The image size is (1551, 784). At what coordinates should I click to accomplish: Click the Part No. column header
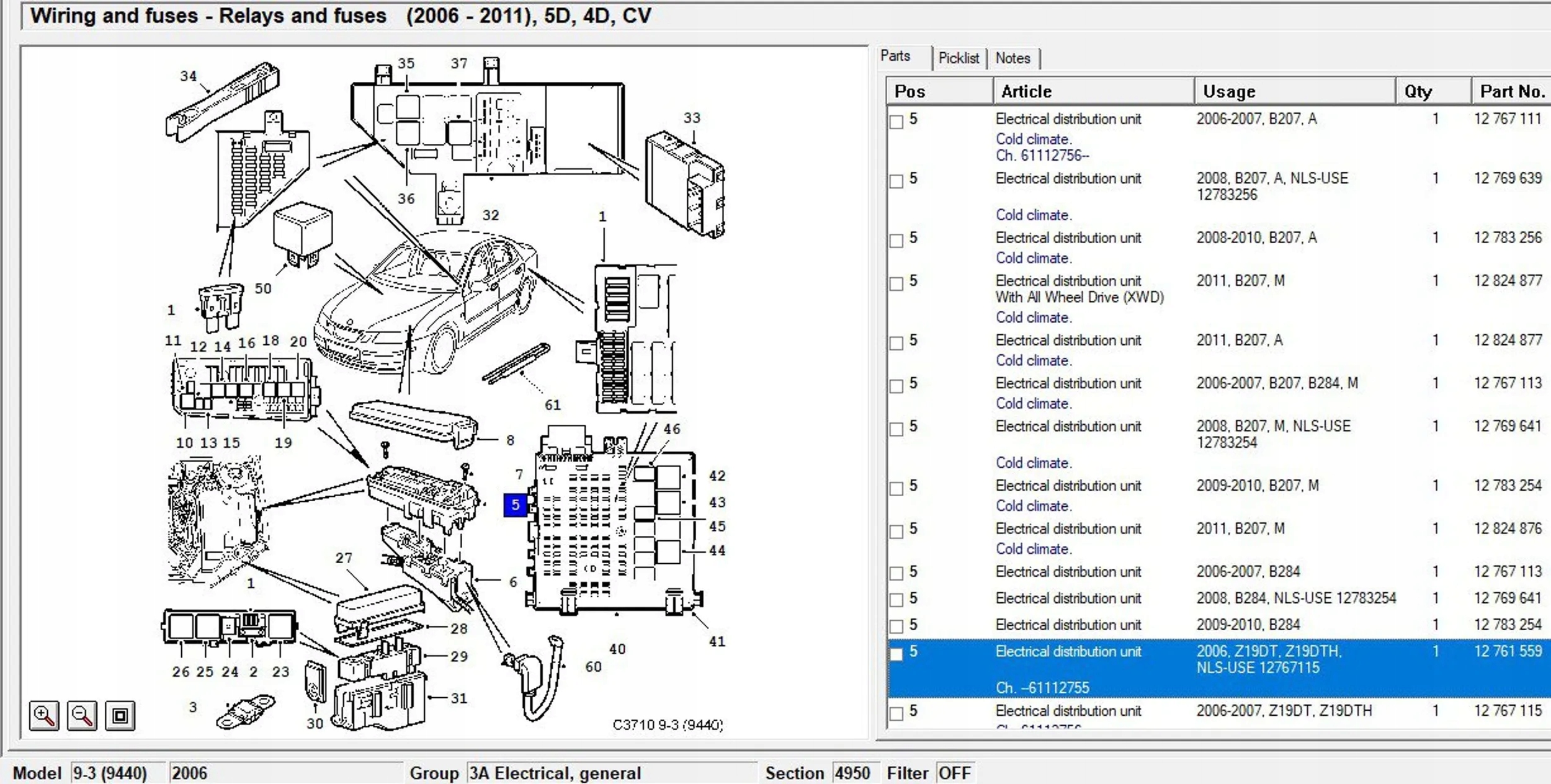[x=1511, y=92]
